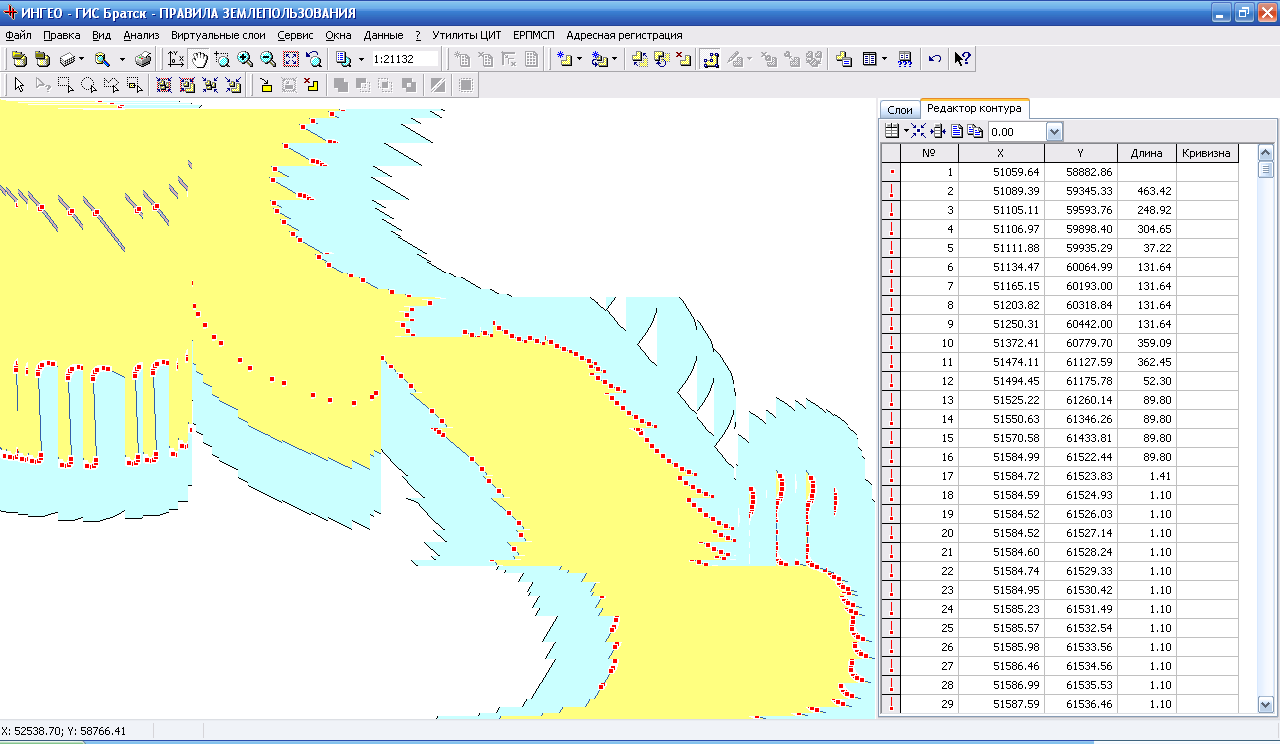1280x744 pixels.
Task: Pick the polygon selection tool
Action: [111, 85]
